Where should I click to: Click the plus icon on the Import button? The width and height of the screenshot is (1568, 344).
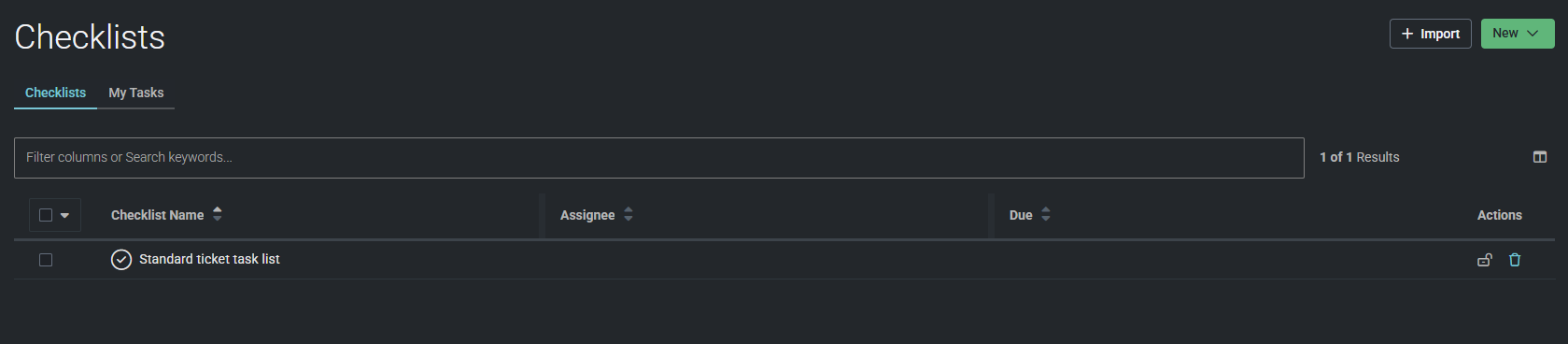point(1407,34)
